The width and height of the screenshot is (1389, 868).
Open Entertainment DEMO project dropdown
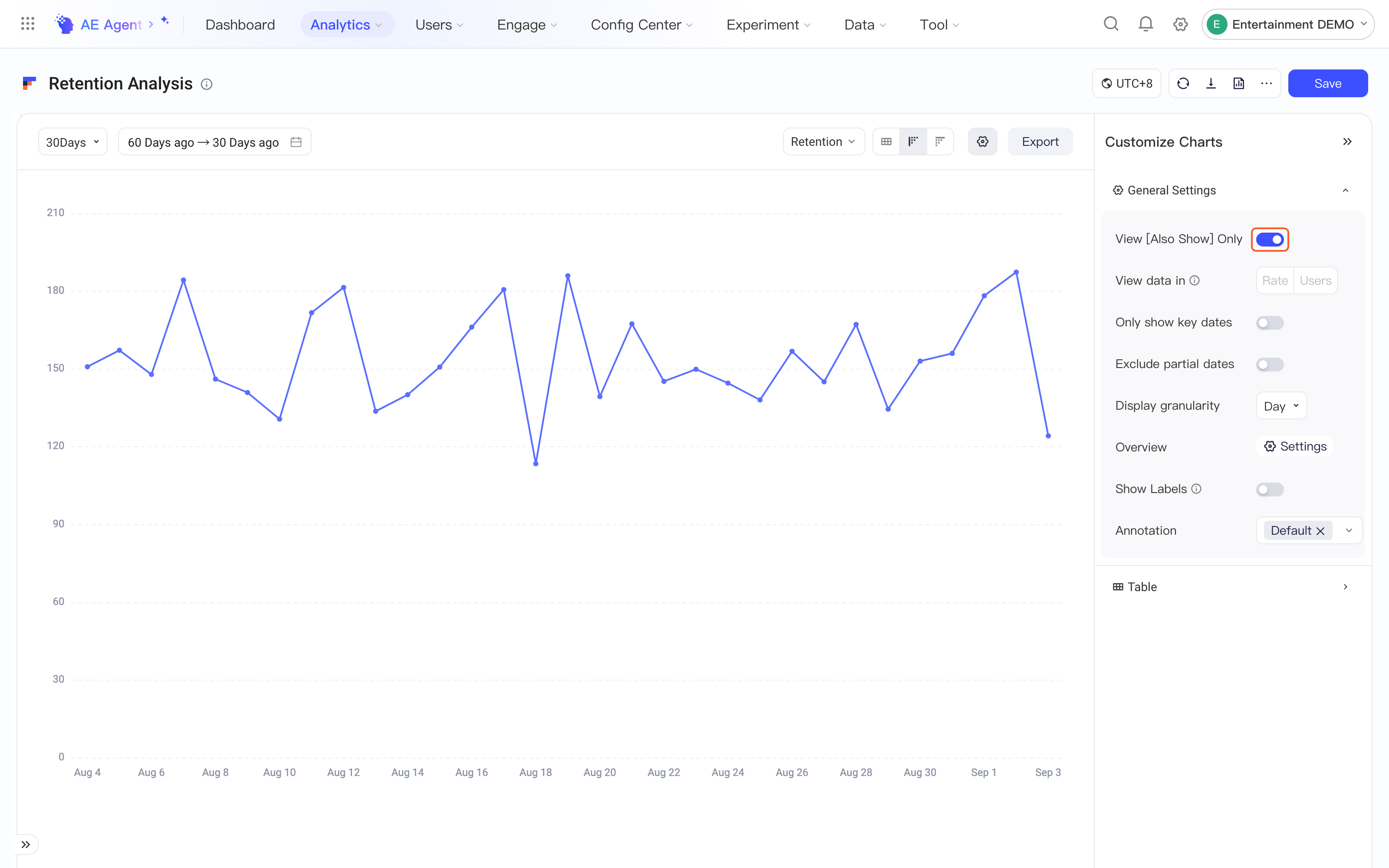(1288, 24)
